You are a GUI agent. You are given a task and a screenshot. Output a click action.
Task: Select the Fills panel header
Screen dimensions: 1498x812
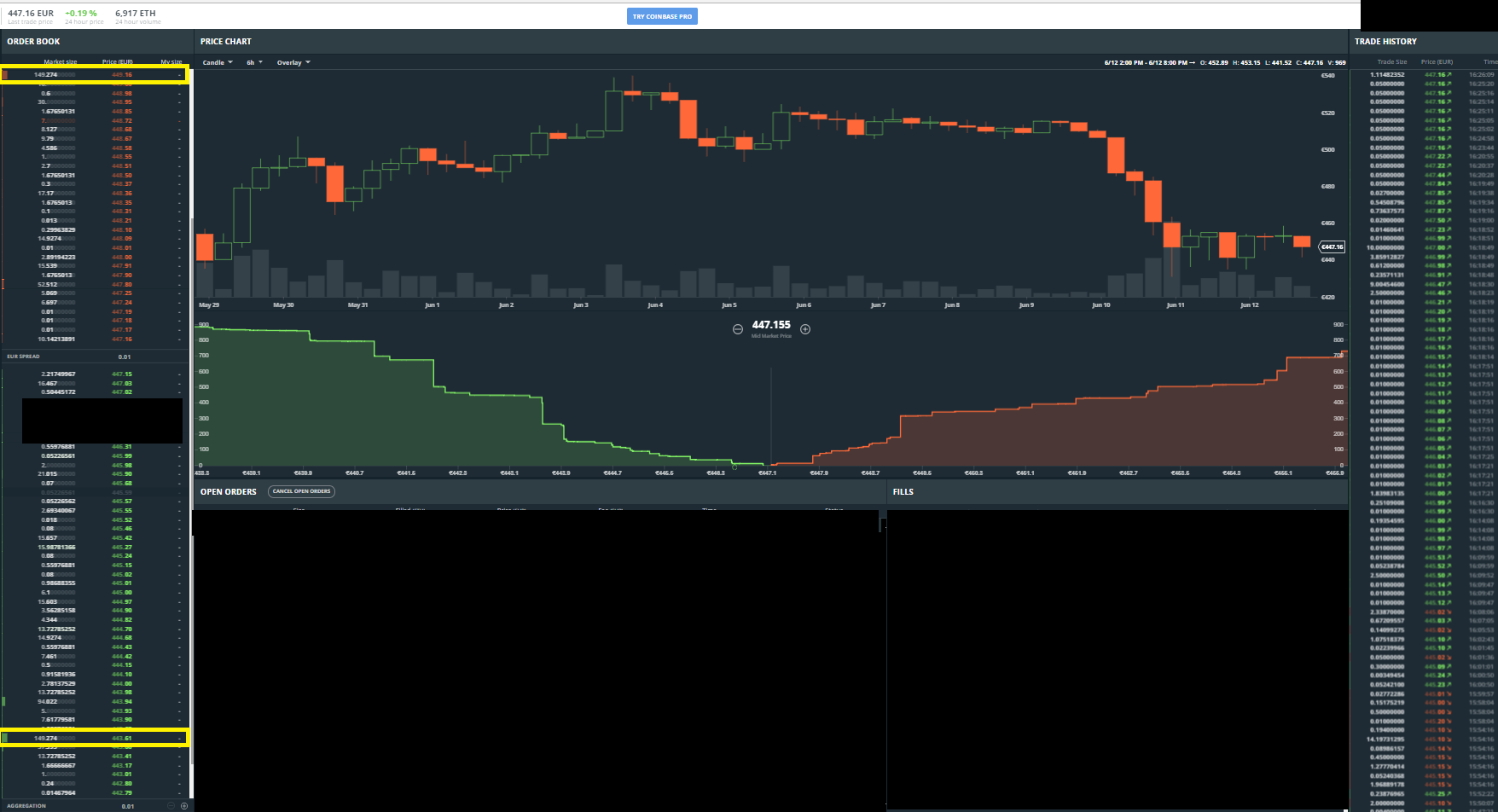pyautogui.click(x=903, y=492)
